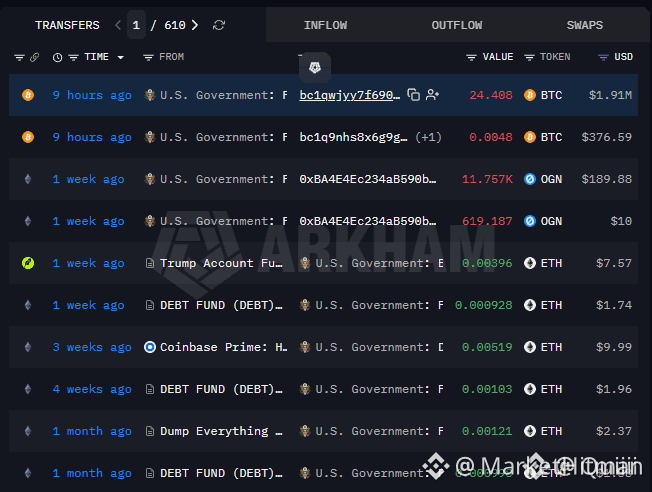Open address bc1q9nhs8x6g9g
The image size is (652, 492).
[353, 137]
